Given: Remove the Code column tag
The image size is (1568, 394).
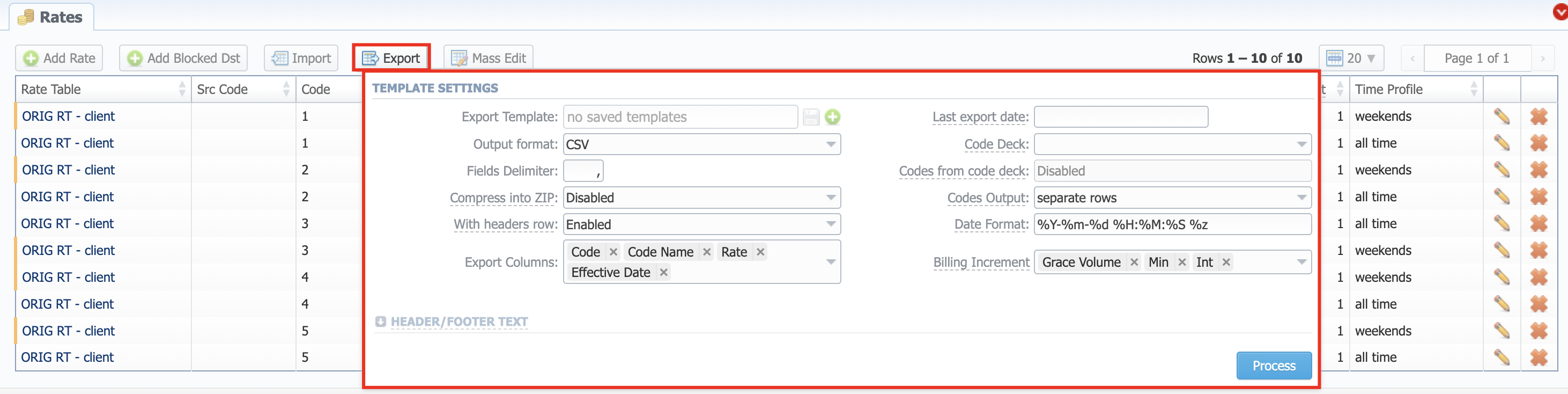Looking at the screenshot, I should (x=613, y=252).
